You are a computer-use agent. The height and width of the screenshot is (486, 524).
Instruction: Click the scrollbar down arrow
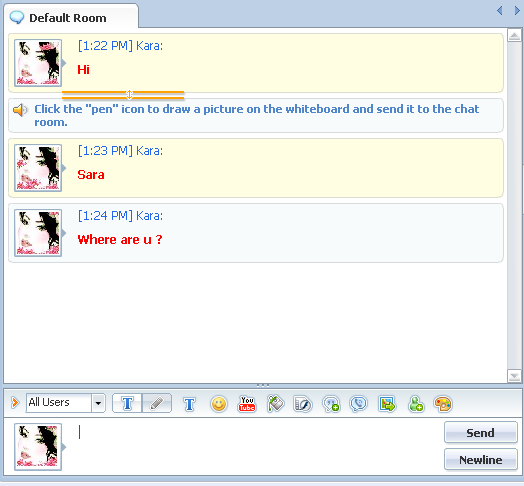click(514, 376)
